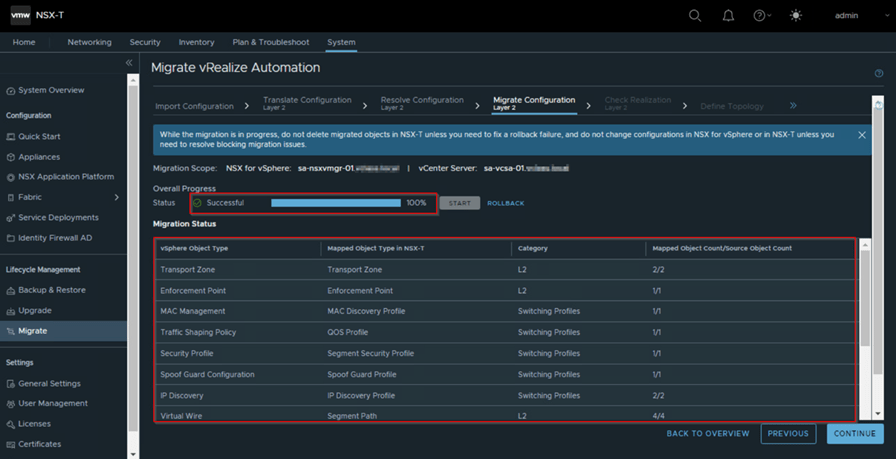This screenshot has width=896, height=459.
Task: Open the notifications bell icon
Action: pos(728,16)
